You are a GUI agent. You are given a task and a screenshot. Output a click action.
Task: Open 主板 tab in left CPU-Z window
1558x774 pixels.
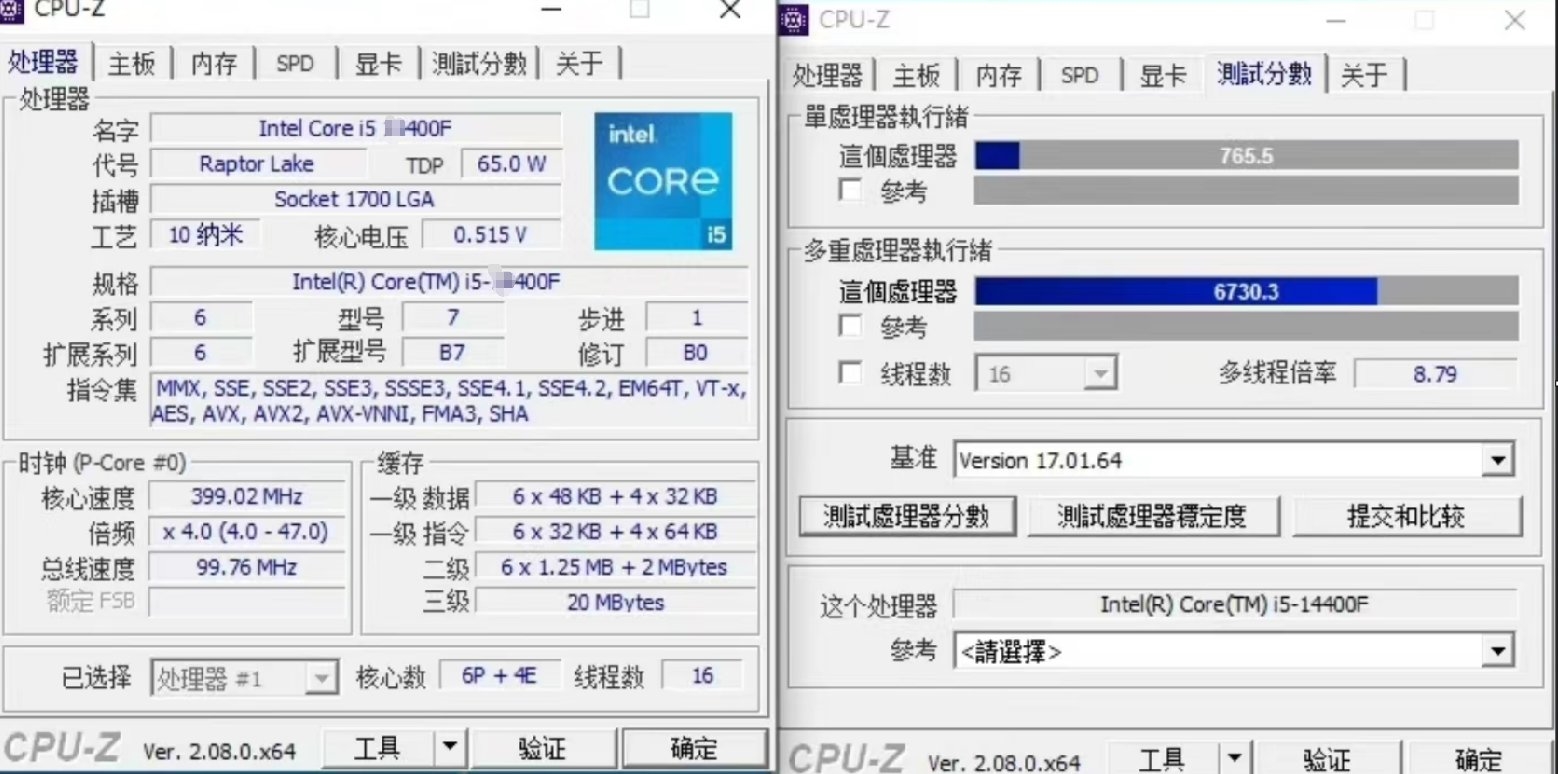[132, 64]
